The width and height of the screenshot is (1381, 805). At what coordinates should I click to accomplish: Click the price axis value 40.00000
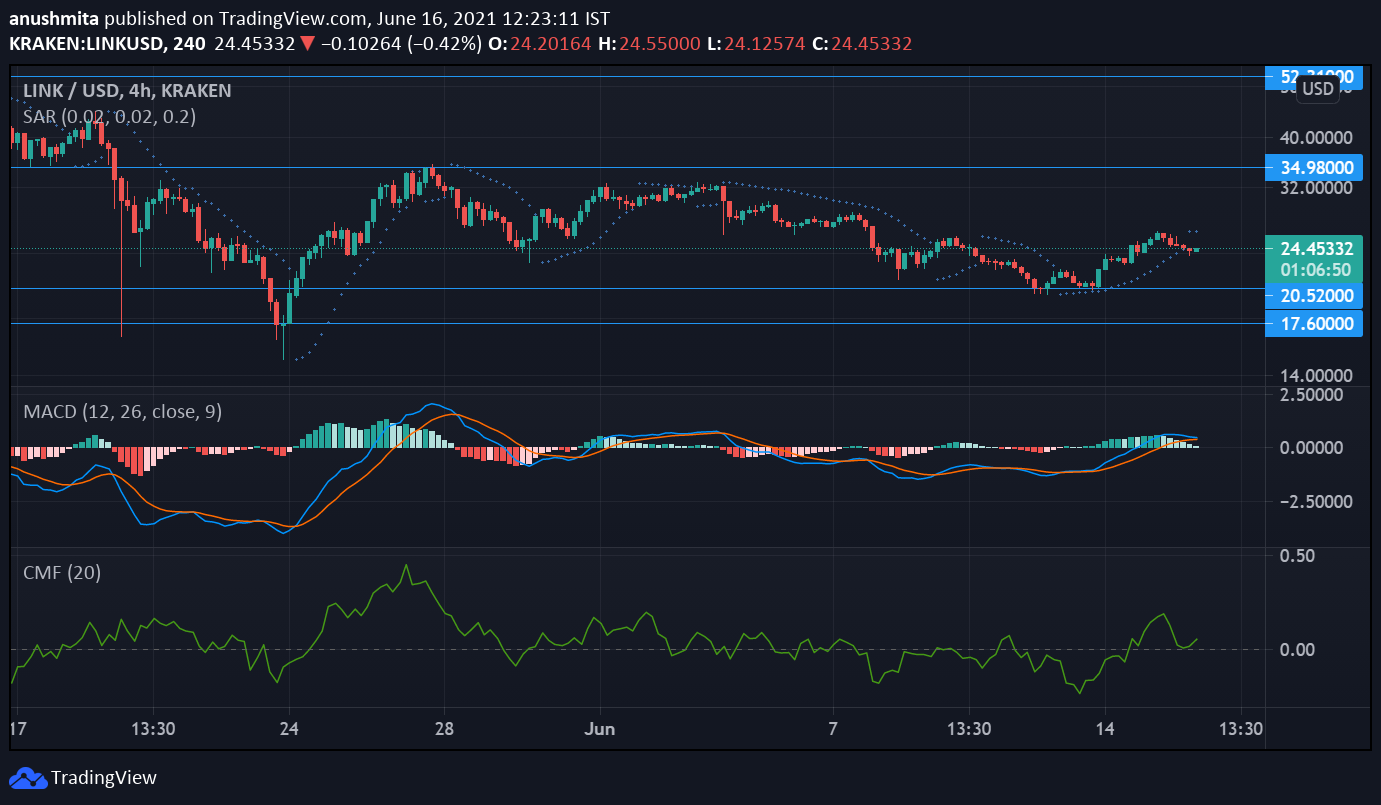[x=1314, y=138]
